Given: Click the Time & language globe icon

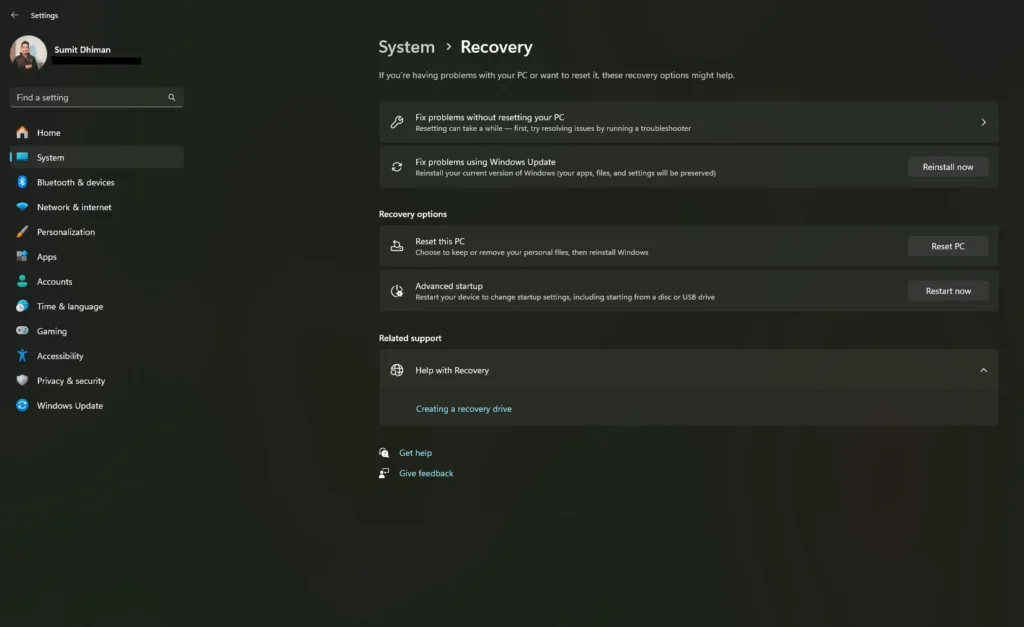Looking at the screenshot, I should coord(22,306).
